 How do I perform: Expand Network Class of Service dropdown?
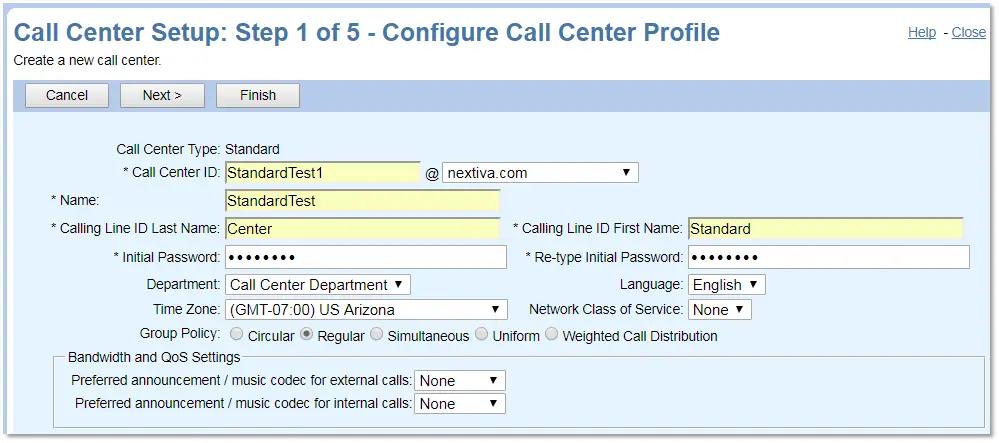(x=720, y=310)
